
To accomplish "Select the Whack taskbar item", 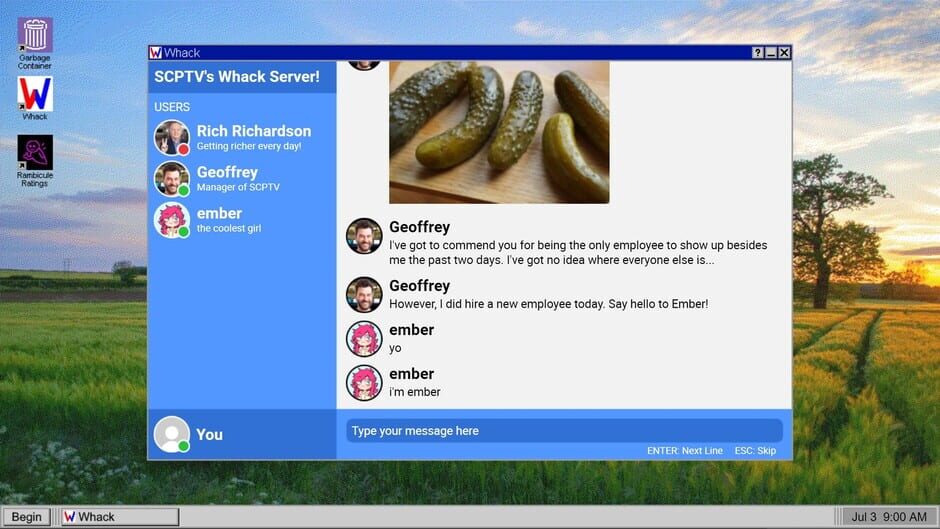I will [119, 517].
